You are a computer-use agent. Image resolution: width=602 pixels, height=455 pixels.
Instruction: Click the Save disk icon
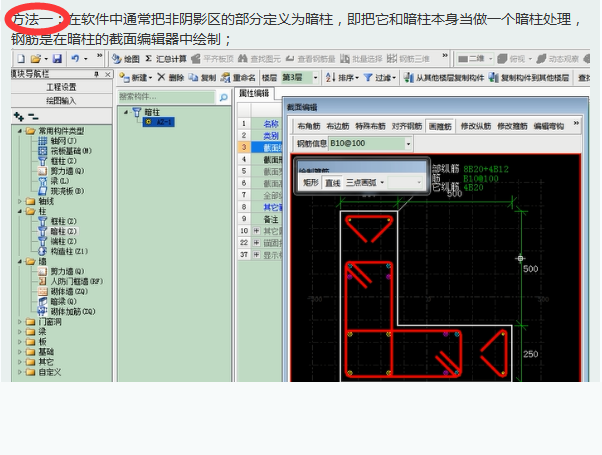(57, 59)
